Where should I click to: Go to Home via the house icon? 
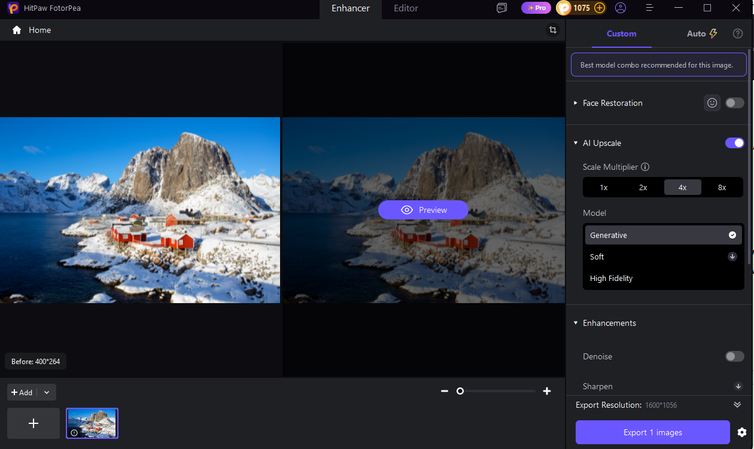(16, 30)
